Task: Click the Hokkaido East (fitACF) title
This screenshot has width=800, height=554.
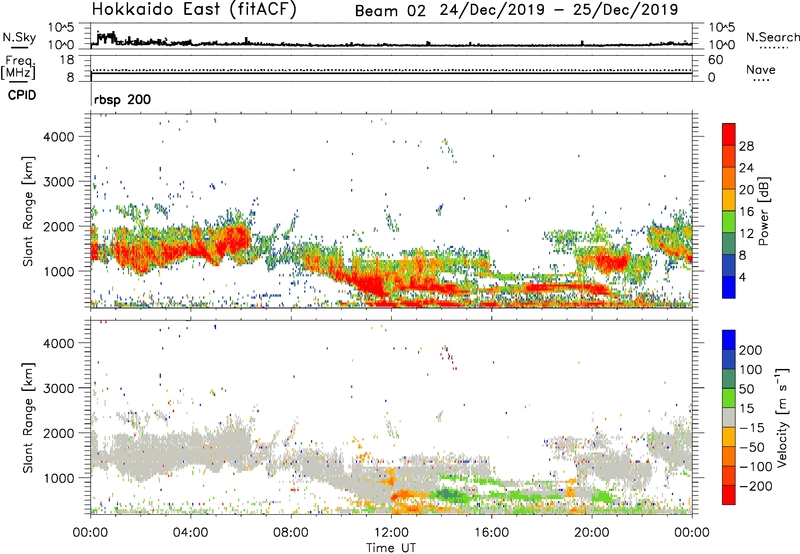Action: coord(194,10)
